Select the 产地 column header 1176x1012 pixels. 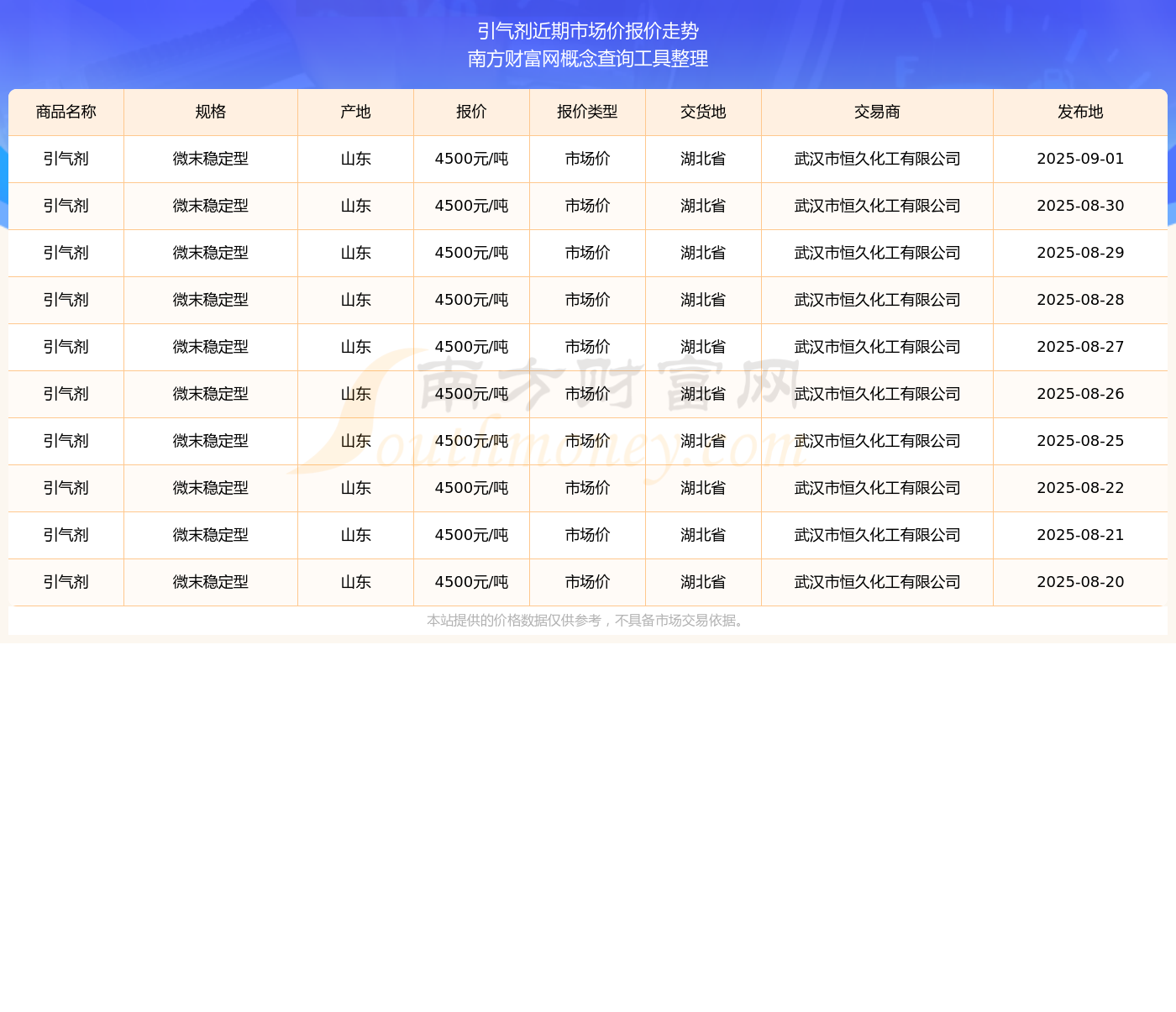[356, 112]
